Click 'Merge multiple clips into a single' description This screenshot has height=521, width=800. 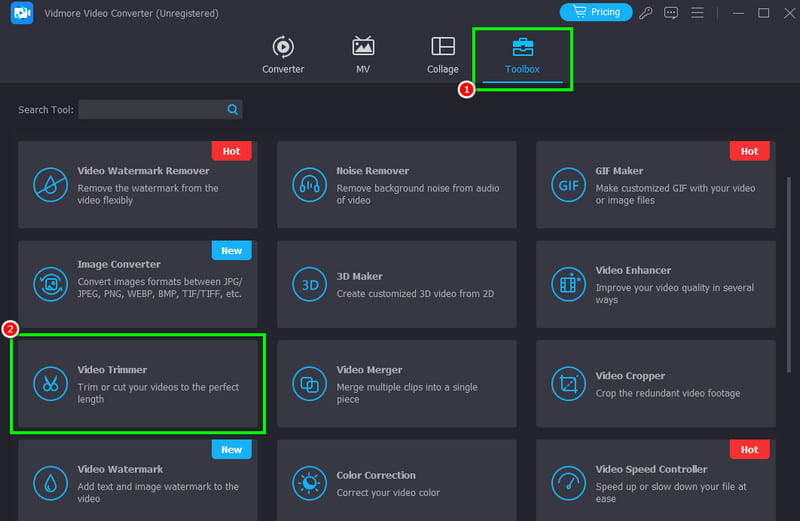[407, 393]
